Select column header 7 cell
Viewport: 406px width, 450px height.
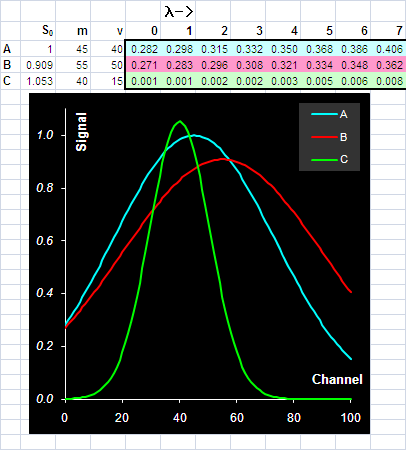click(388, 31)
